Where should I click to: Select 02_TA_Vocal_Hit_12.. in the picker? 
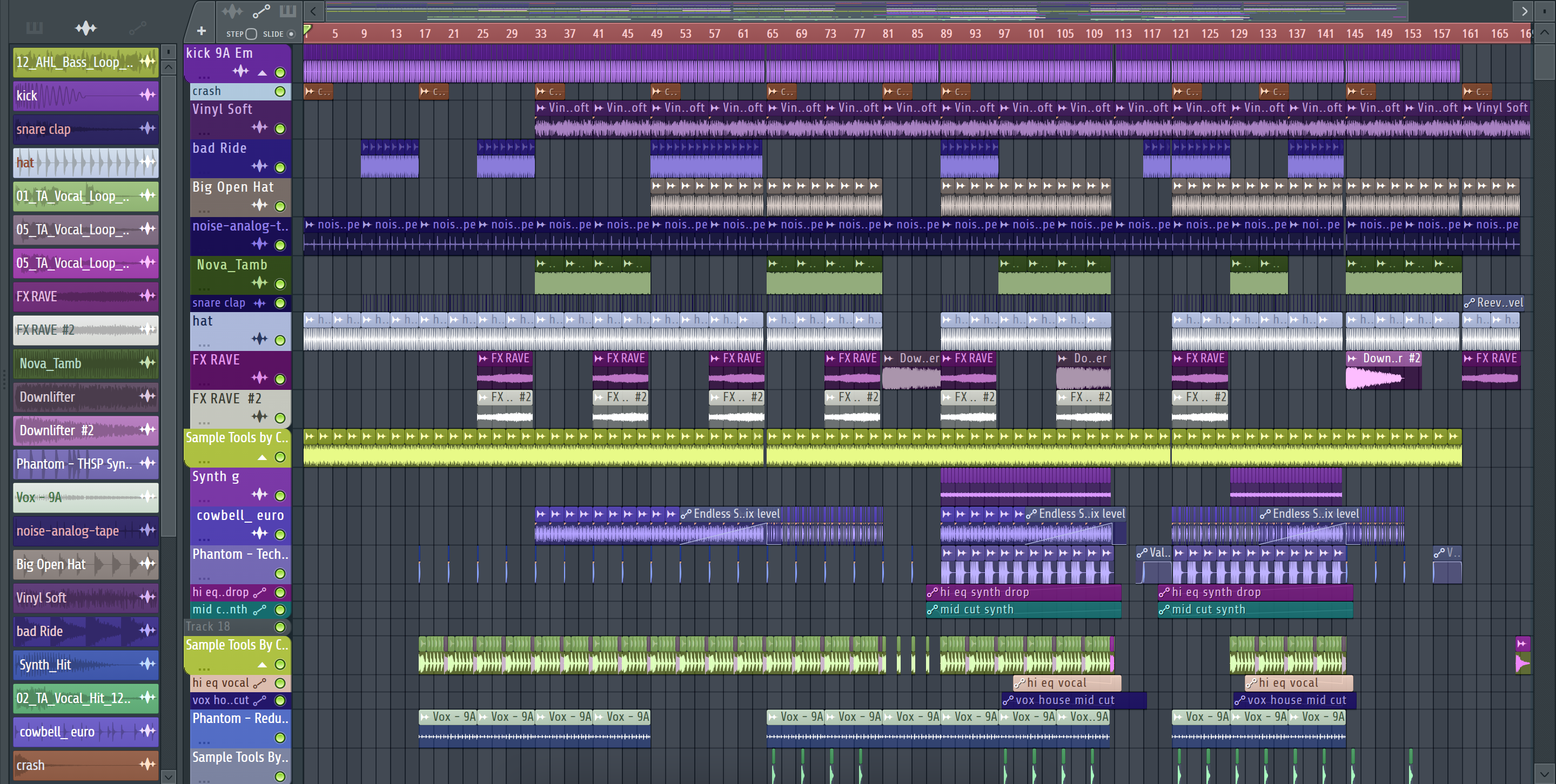86,698
